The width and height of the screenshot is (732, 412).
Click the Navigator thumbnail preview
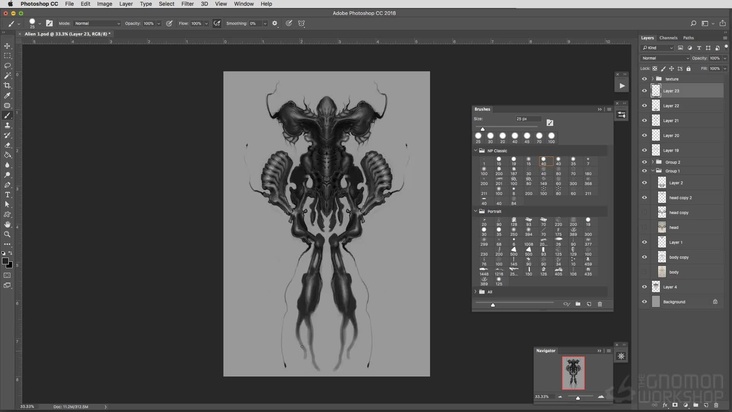pyautogui.click(x=573, y=373)
